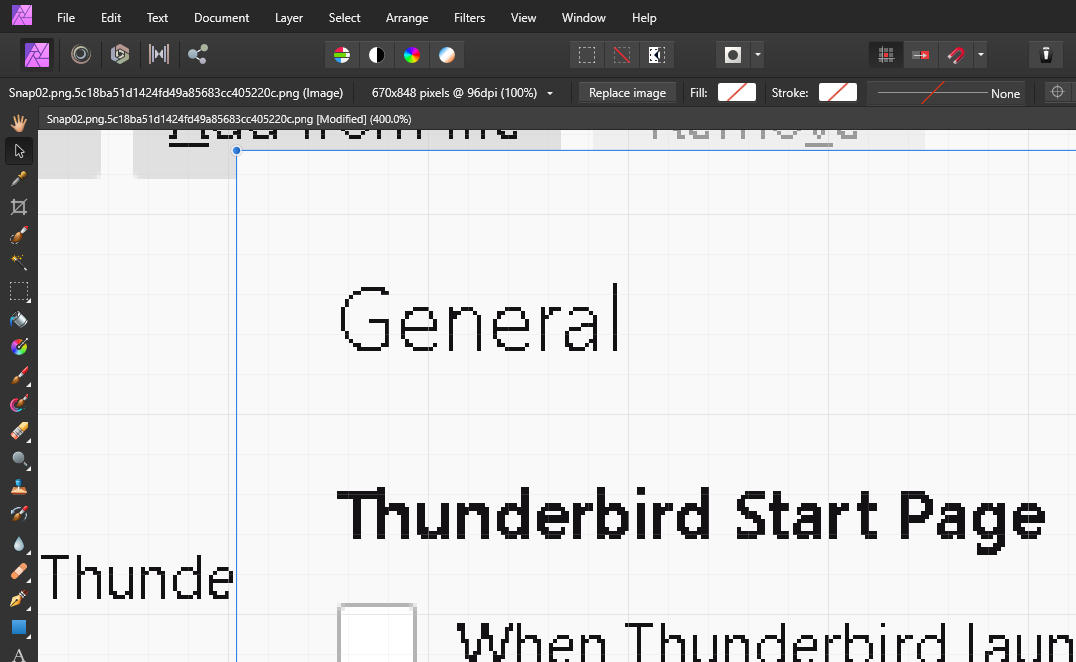1076x662 pixels.
Task: Open the Snapping options dropdown arrow
Action: pos(981,56)
